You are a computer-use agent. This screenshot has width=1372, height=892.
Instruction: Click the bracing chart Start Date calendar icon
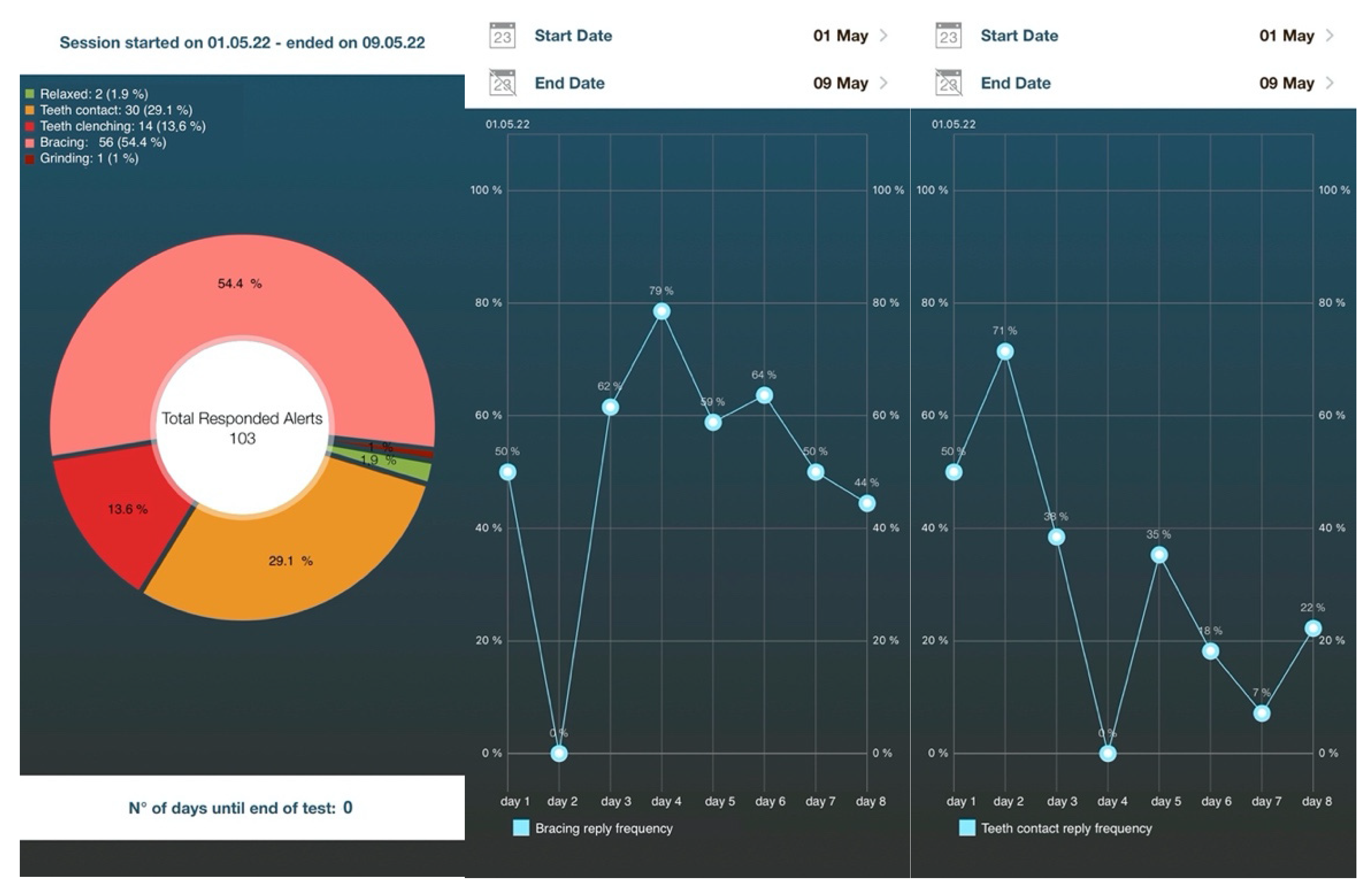point(502,36)
